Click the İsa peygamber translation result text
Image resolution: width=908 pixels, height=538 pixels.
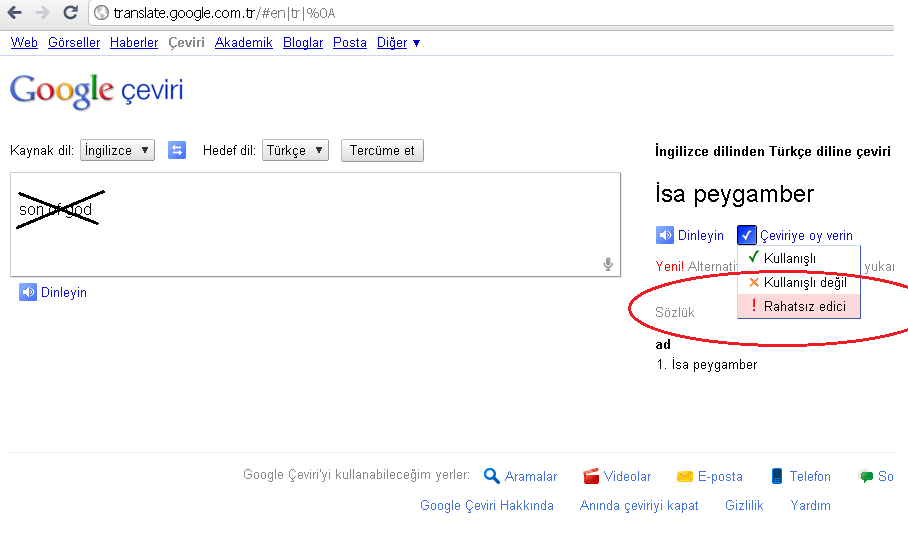[734, 194]
